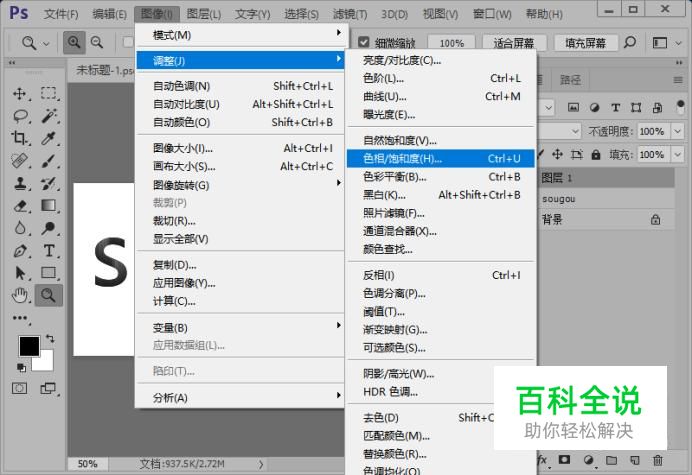Open the 填充 100% dropdown arrow
The height and width of the screenshot is (475, 692).
(677, 155)
